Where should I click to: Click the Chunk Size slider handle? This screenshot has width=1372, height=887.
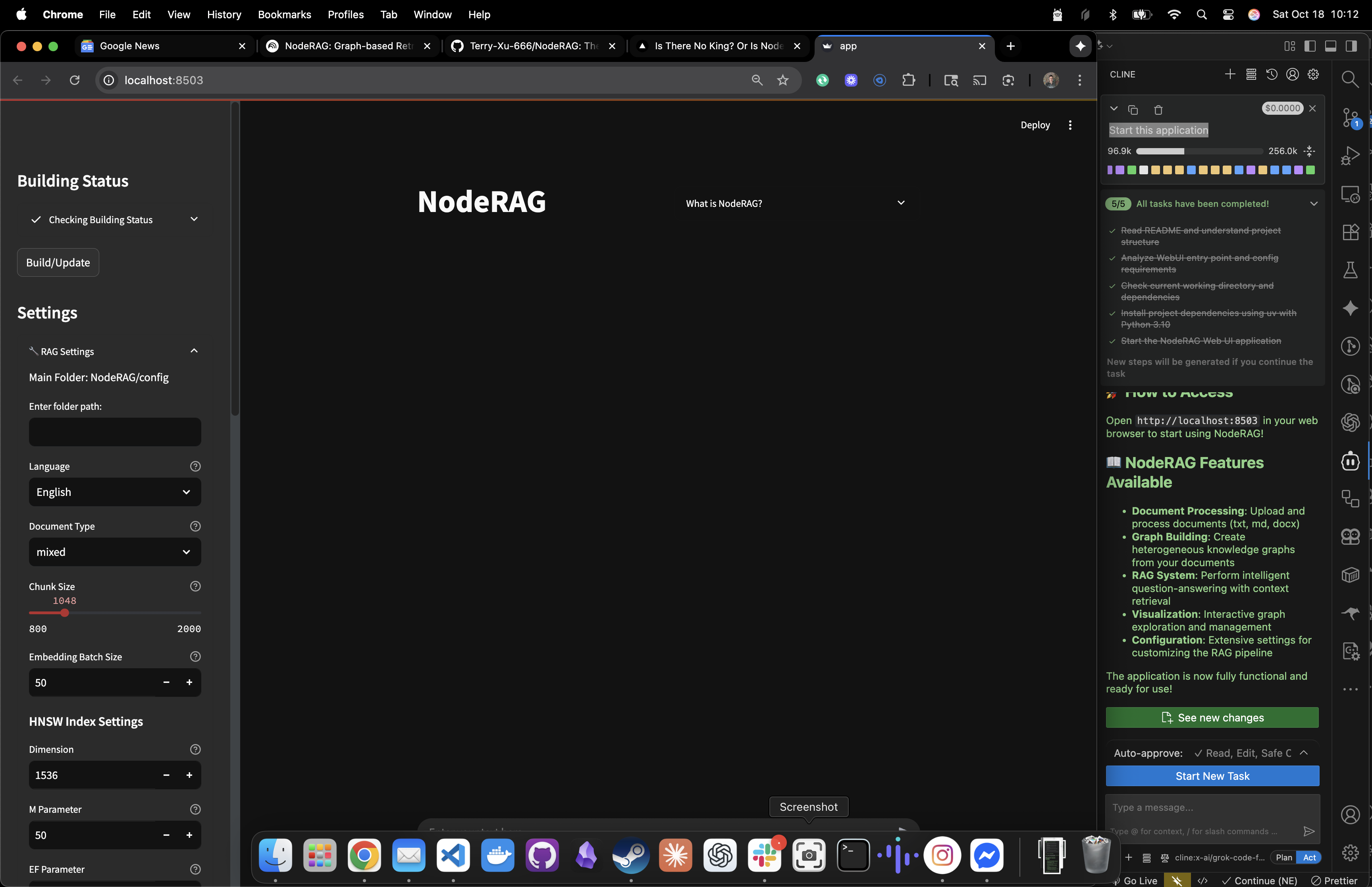point(64,613)
